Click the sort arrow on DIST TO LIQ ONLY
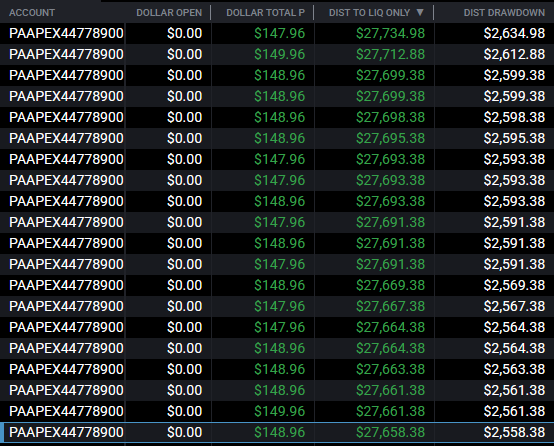 420,12
